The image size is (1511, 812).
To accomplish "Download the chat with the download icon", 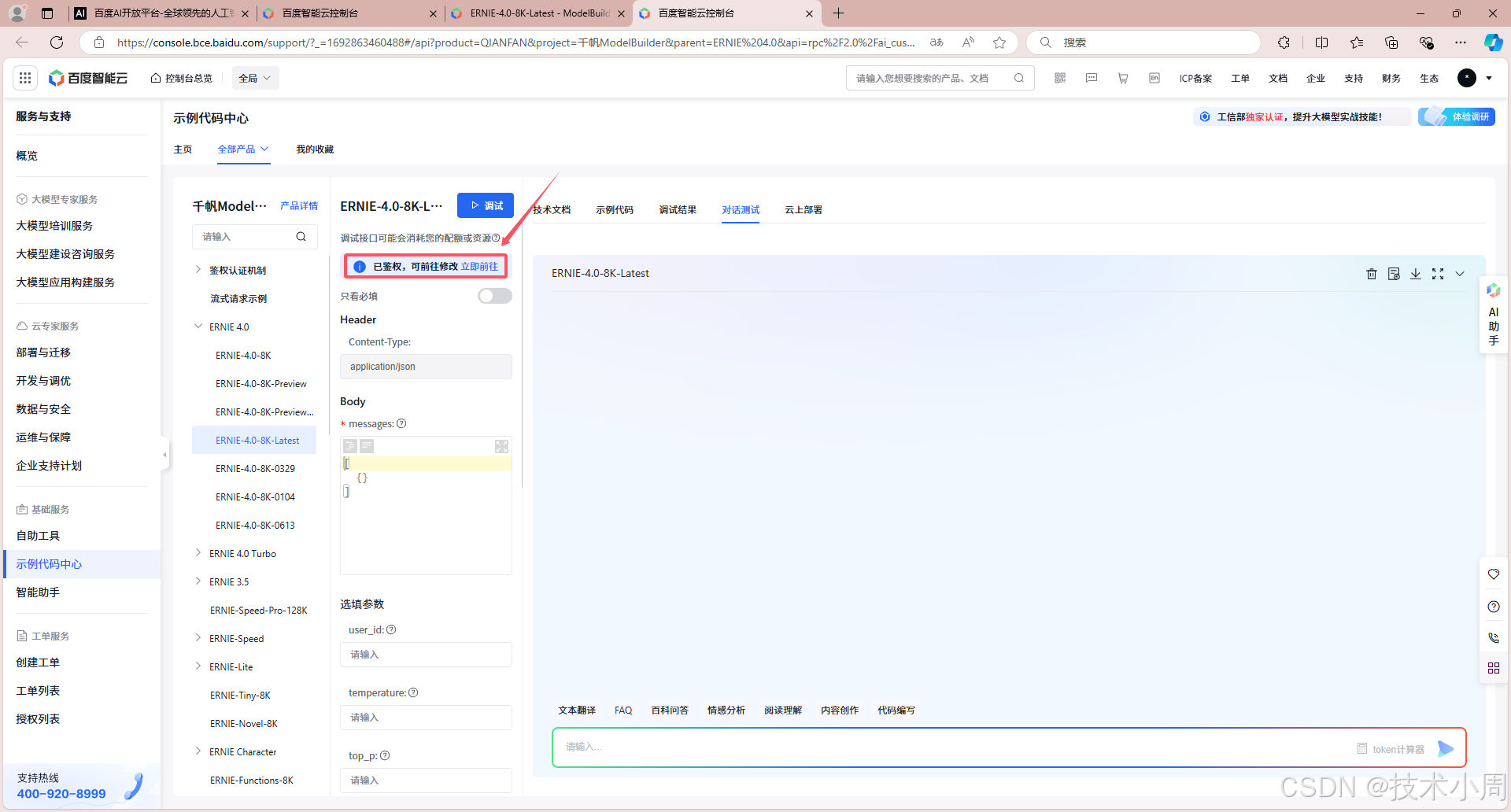I will [x=1416, y=274].
